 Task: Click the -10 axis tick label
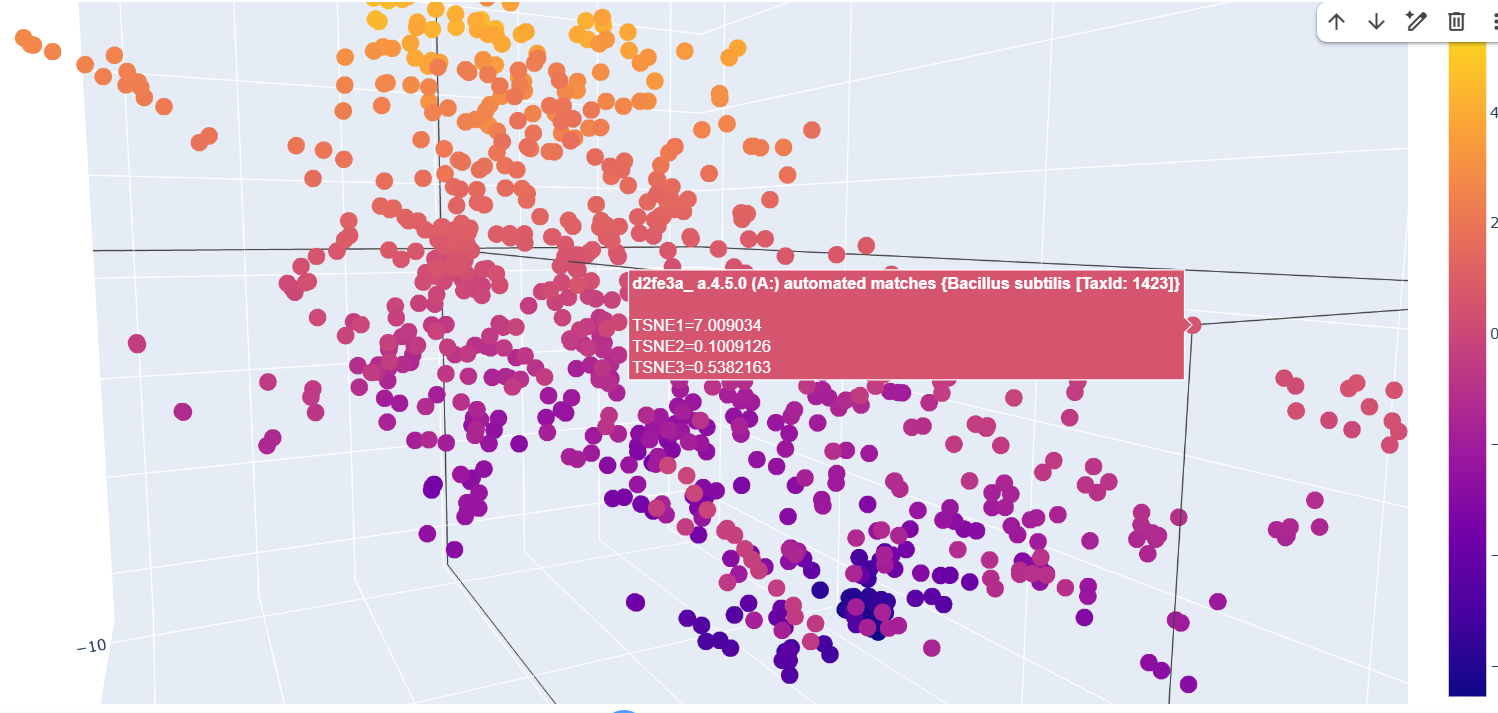tap(91, 645)
